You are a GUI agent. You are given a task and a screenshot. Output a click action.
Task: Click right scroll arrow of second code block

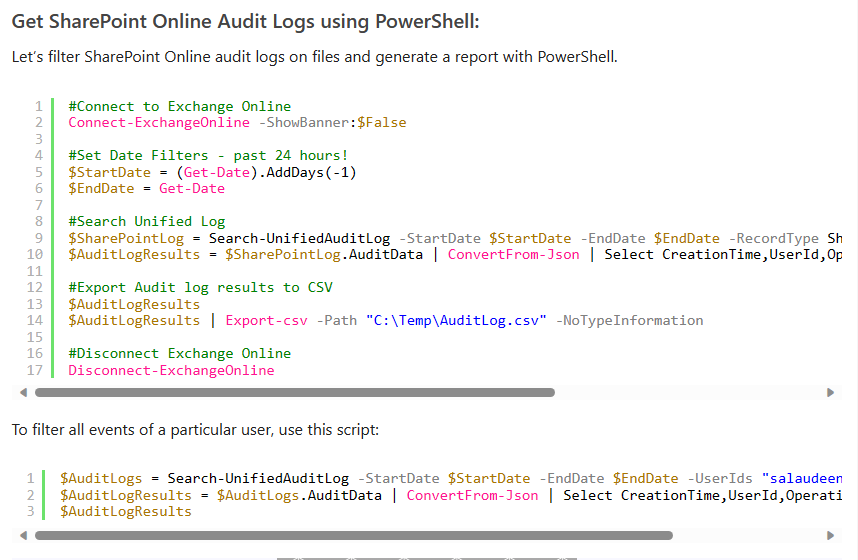pos(830,535)
